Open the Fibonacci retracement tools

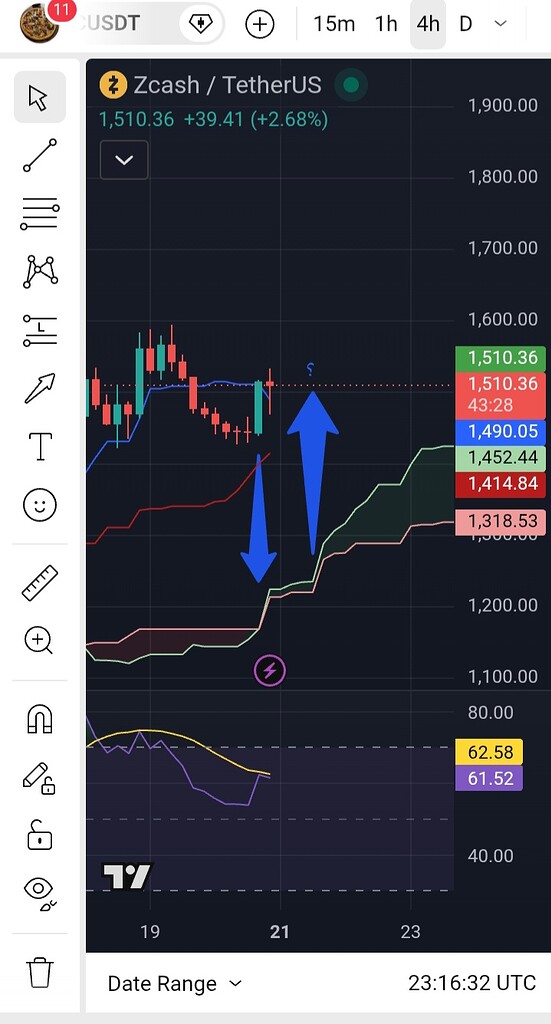[40, 214]
